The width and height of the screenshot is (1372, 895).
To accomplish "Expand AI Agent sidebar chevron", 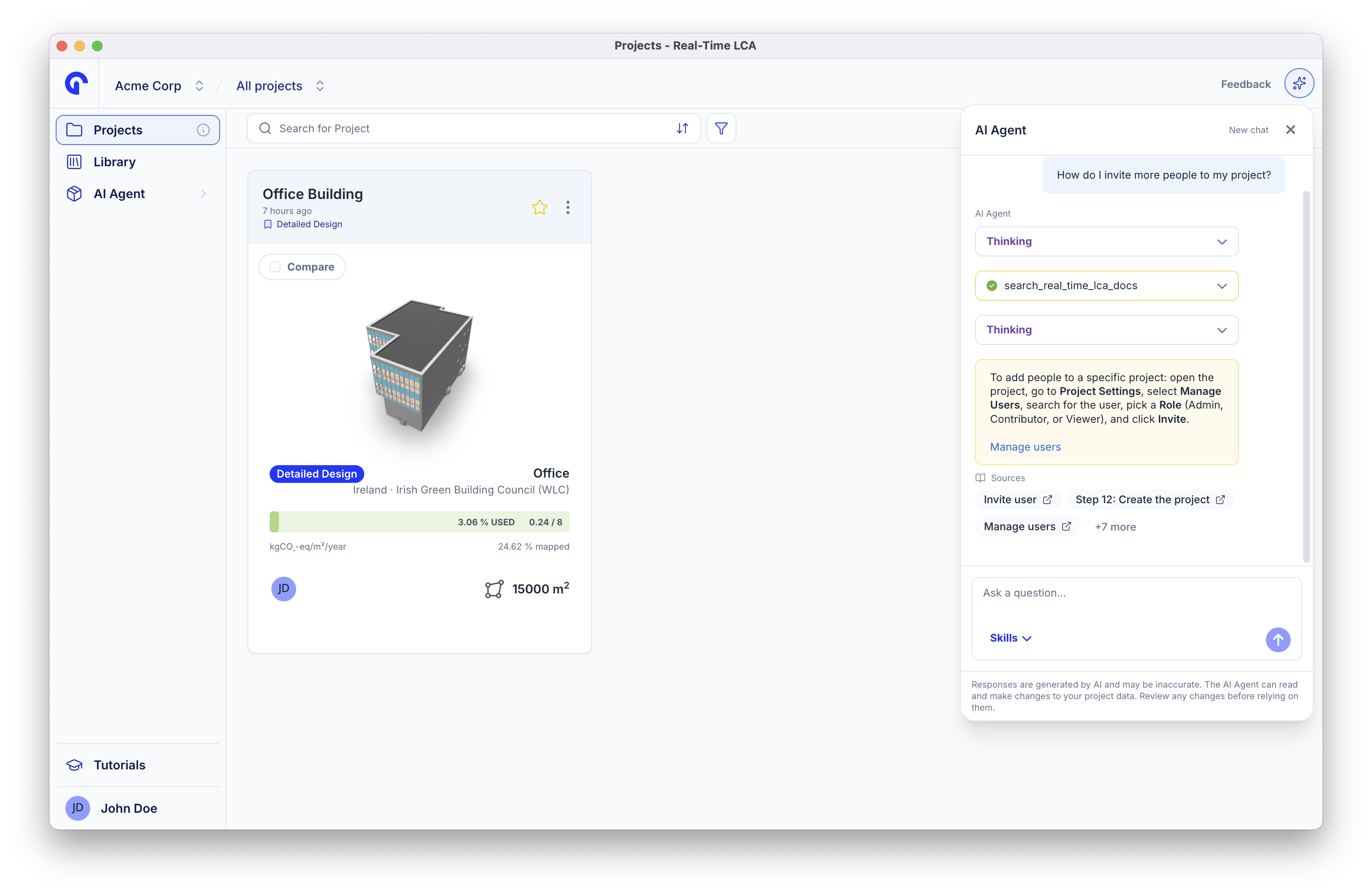I will tap(203, 194).
